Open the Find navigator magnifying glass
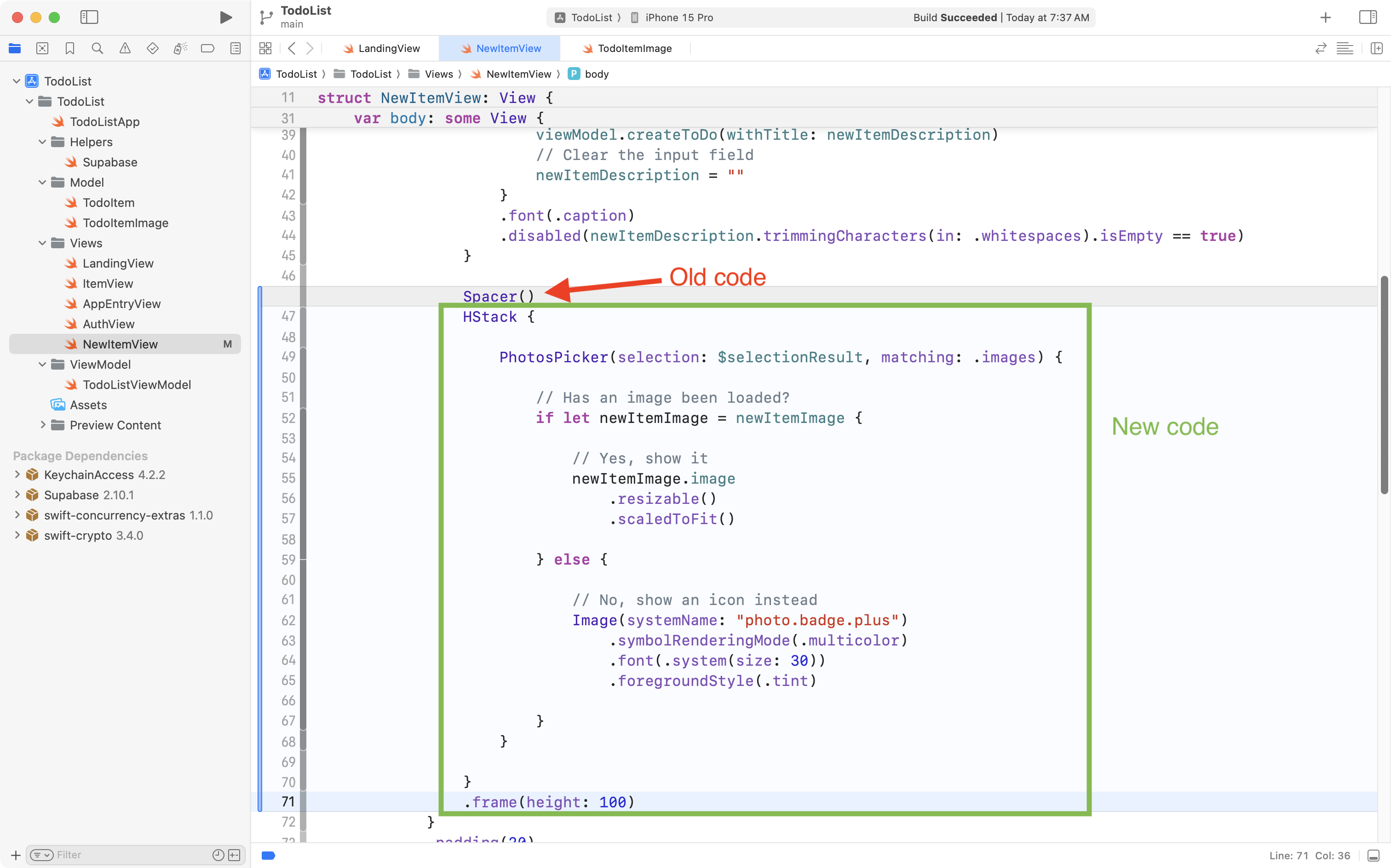Viewport: 1391px width, 868px height. click(98, 48)
